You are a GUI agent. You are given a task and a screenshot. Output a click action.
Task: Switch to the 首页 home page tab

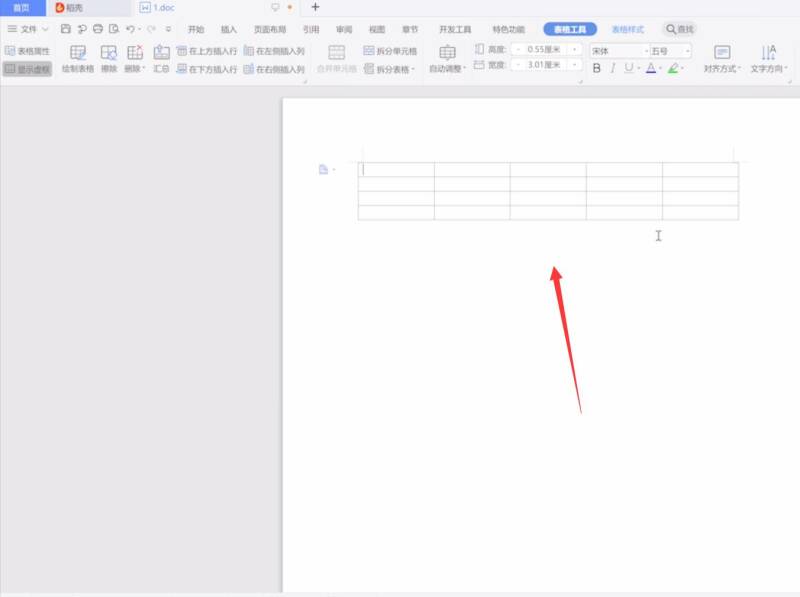pyautogui.click(x=21, y=8)
